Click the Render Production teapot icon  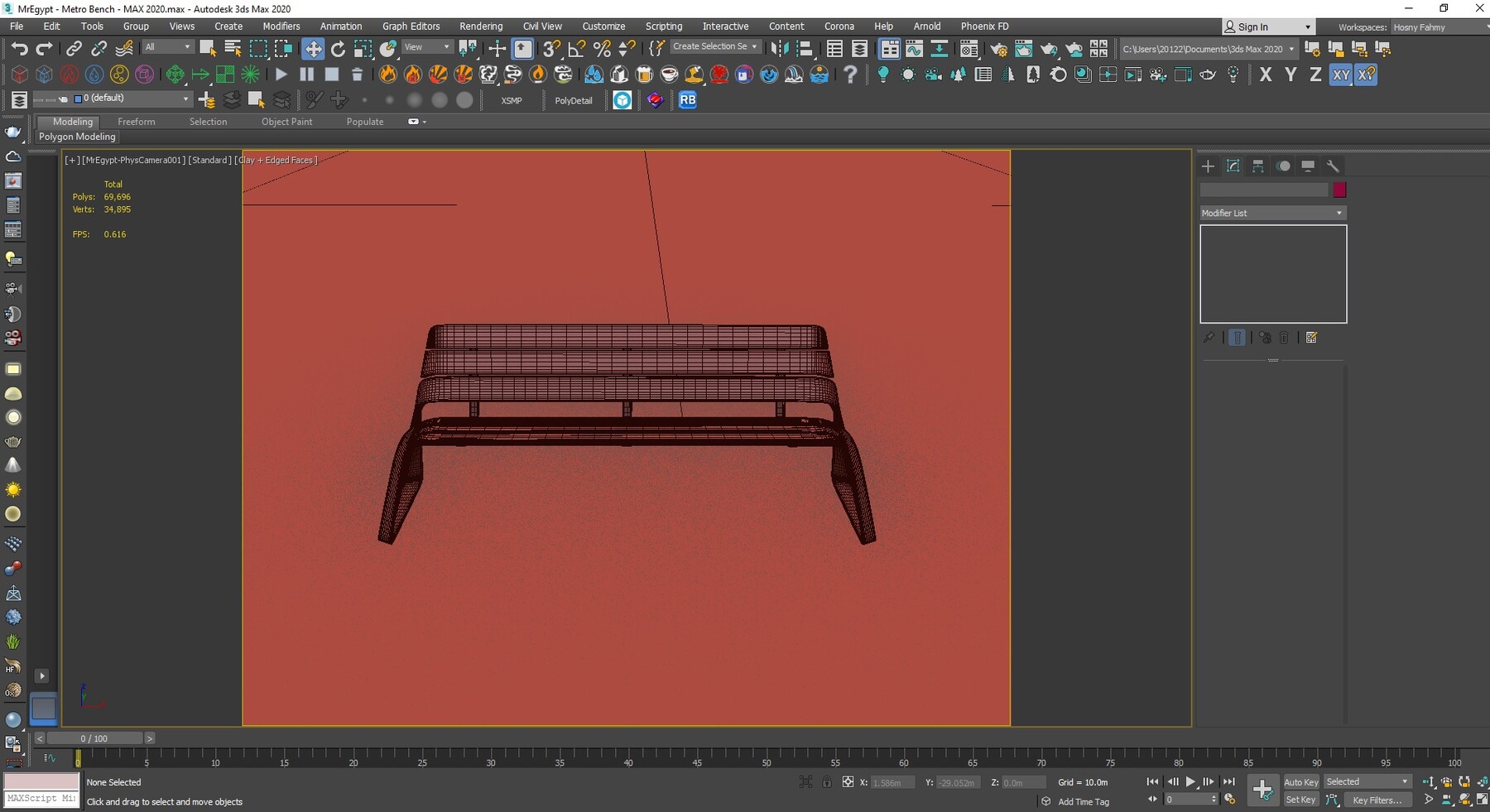click(1049, 49)
